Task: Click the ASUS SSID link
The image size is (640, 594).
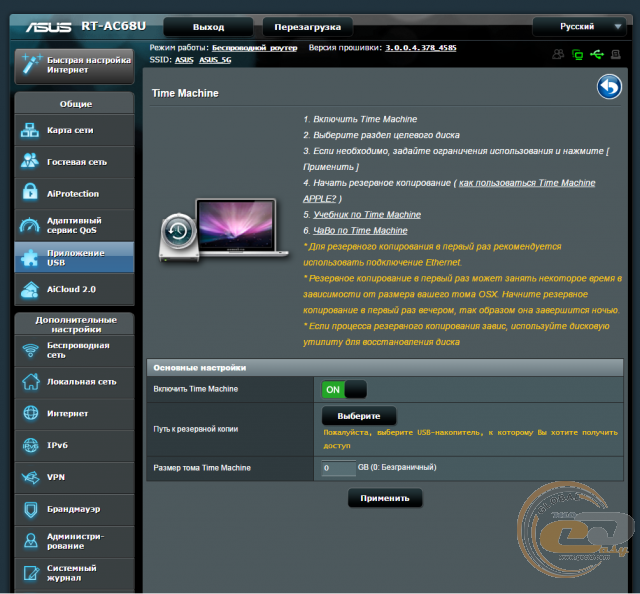Action: [184, 60]
